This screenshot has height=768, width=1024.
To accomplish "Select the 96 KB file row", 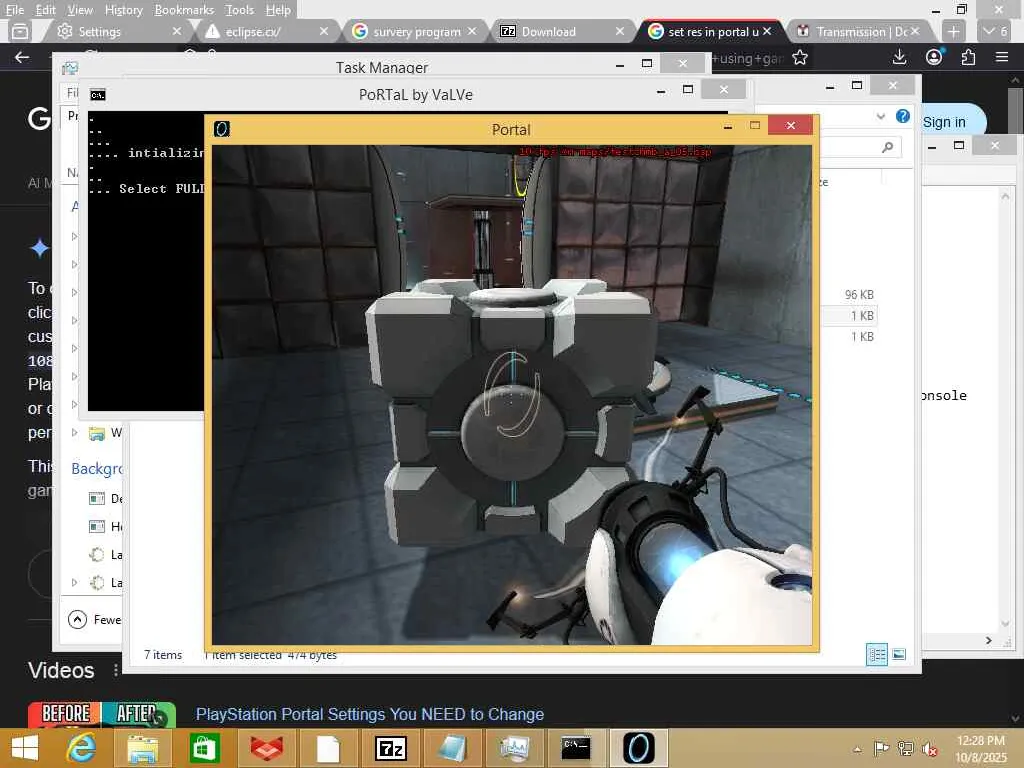I will click(848, 295).
